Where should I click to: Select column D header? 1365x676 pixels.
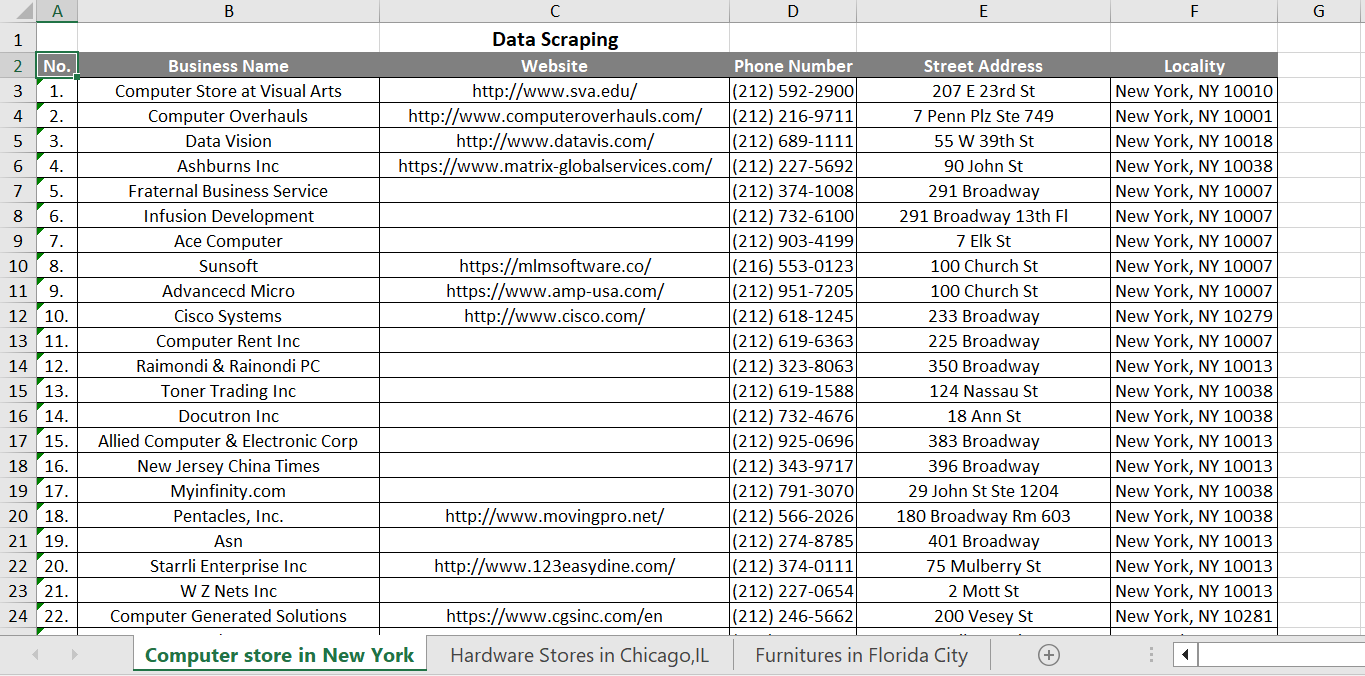tap(793, 11)
